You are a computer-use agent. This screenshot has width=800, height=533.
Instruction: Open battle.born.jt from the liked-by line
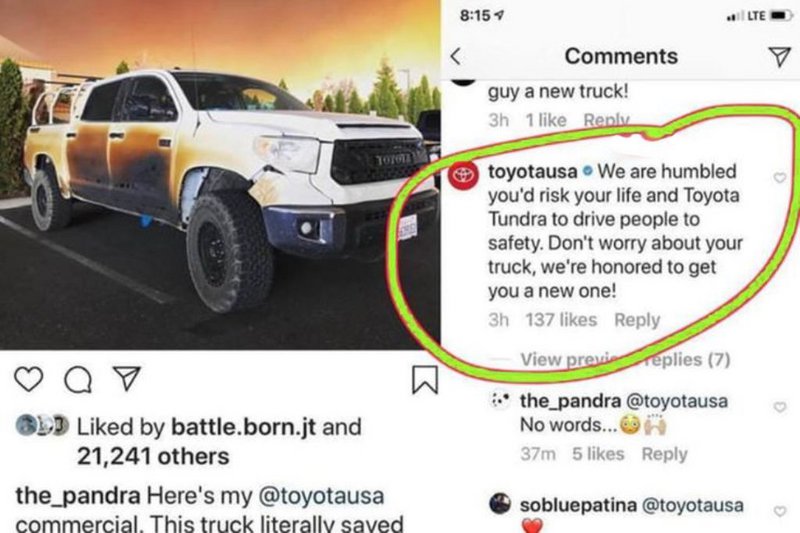243,427
